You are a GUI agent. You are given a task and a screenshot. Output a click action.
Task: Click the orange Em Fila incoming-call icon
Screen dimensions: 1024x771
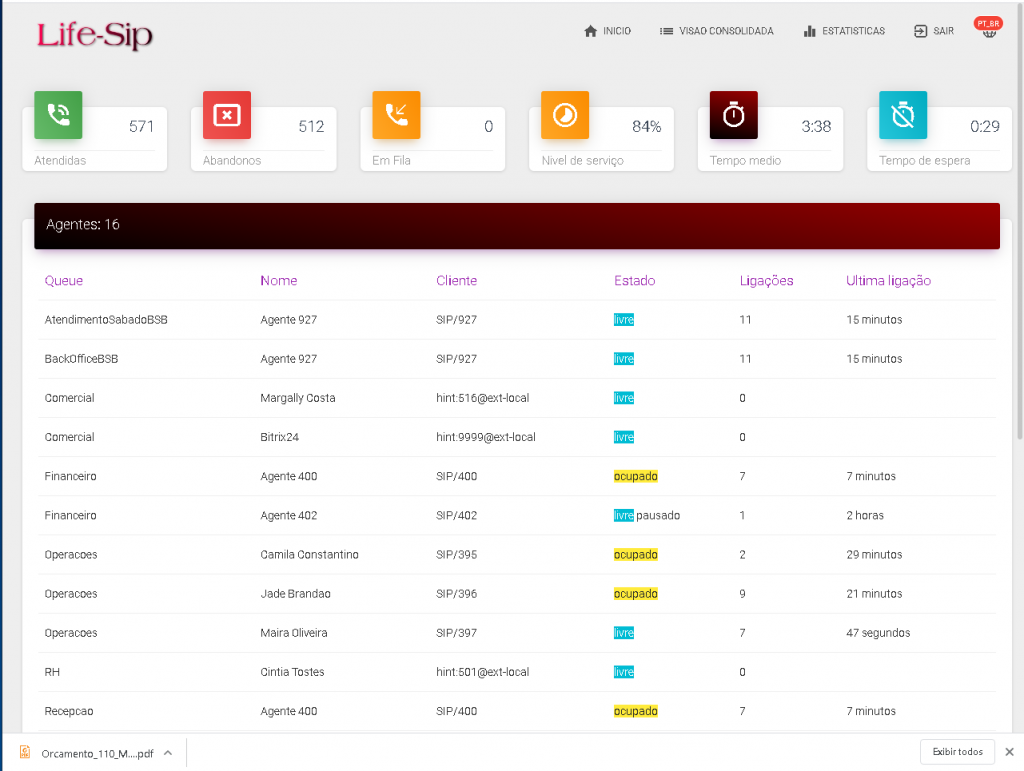click(x=396, y=115)
